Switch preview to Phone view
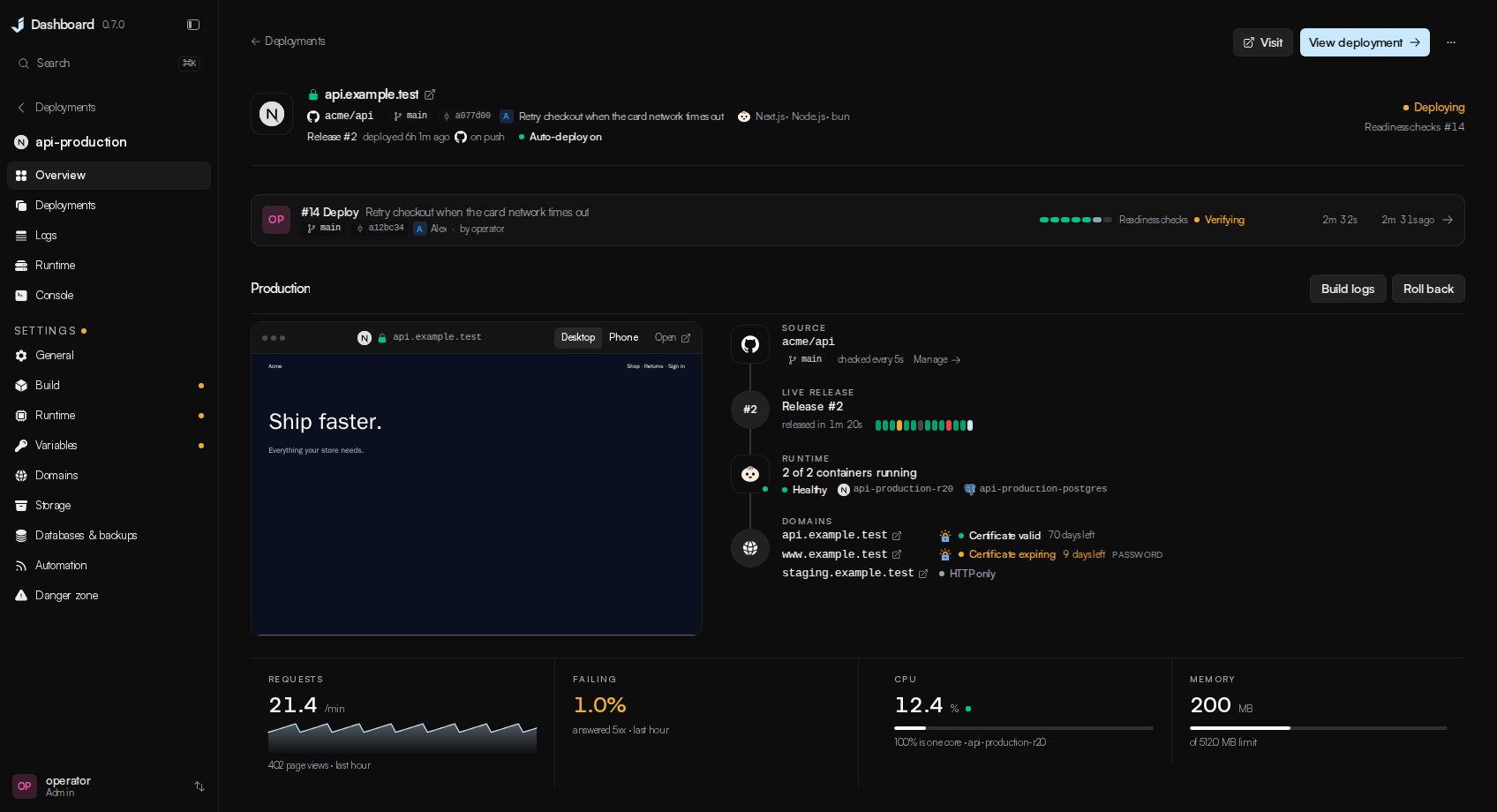The width and height of the screenshot is (1497, 812). 623,337
